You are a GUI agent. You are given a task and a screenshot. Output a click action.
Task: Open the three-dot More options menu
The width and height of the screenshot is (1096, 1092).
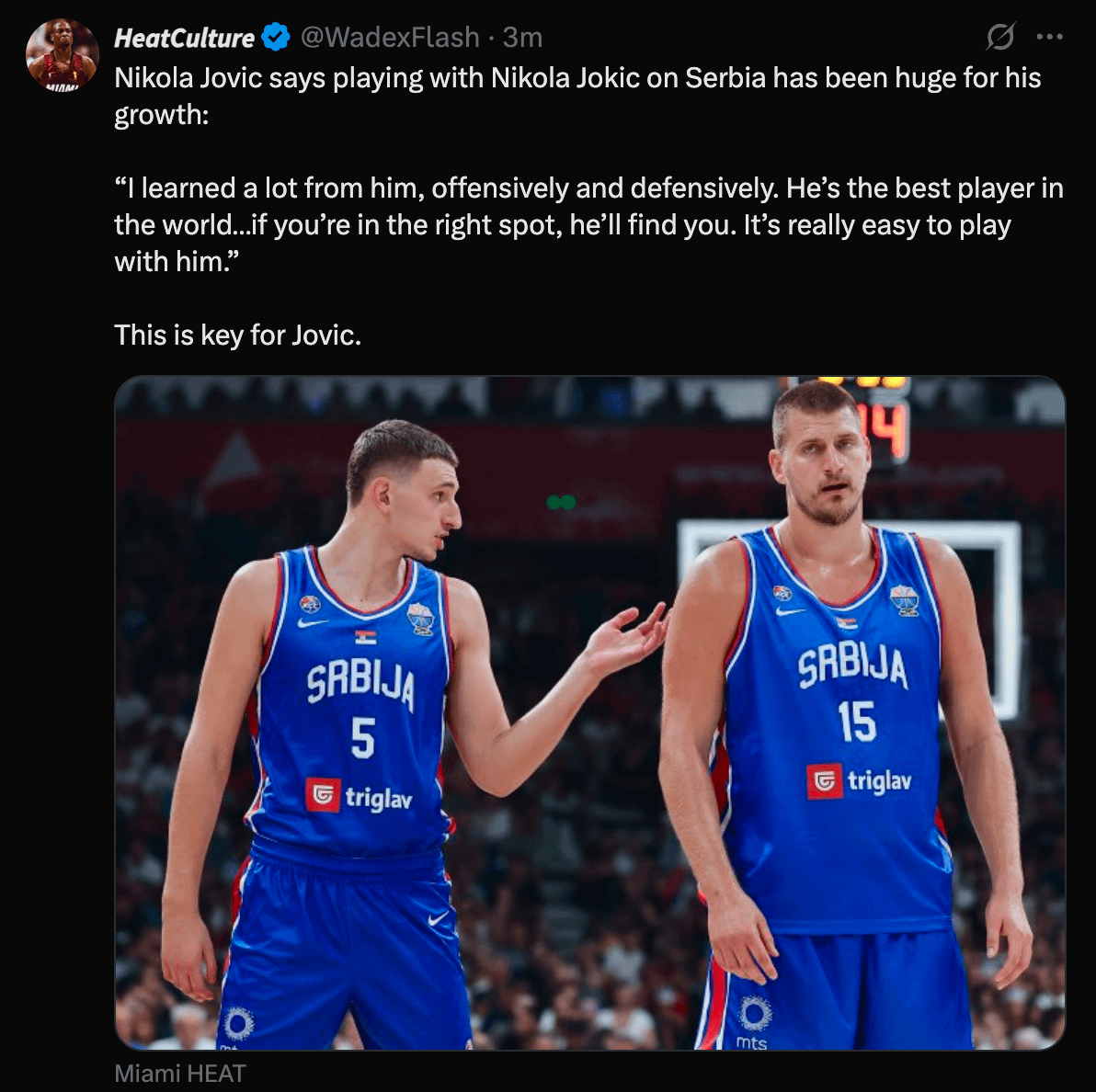click(1049, 38)
